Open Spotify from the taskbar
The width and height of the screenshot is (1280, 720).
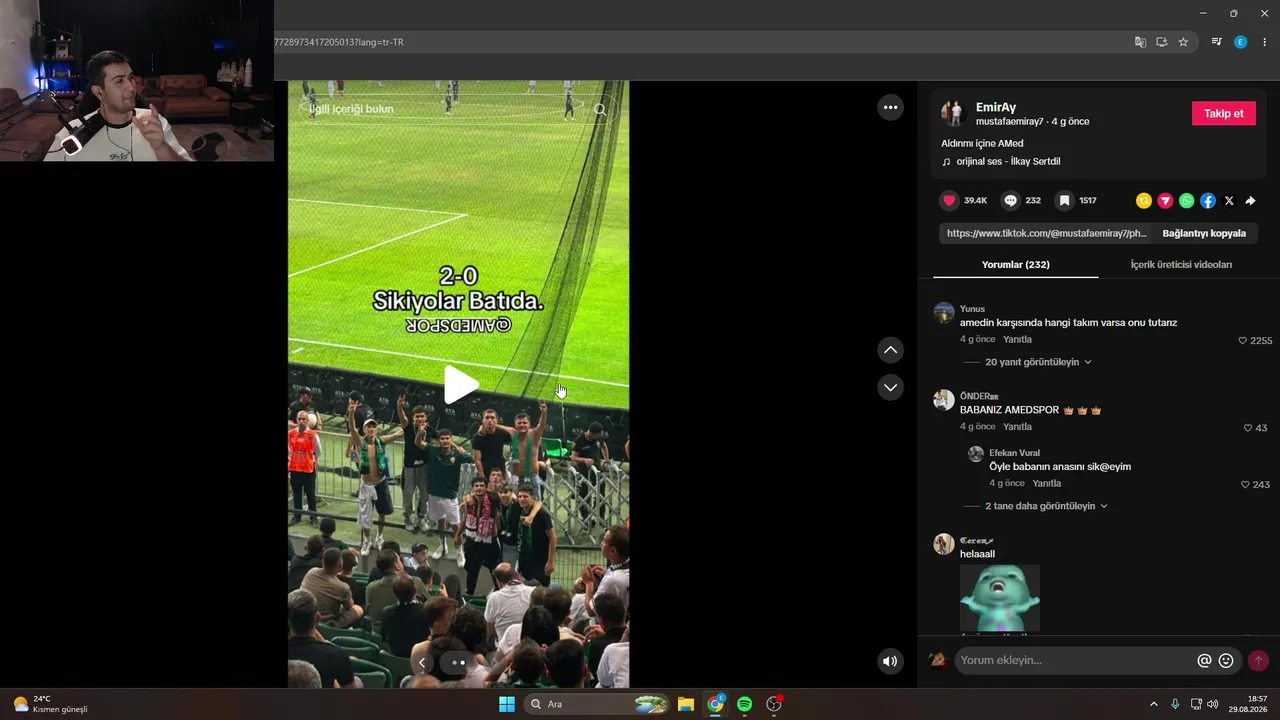click(745, 704)
